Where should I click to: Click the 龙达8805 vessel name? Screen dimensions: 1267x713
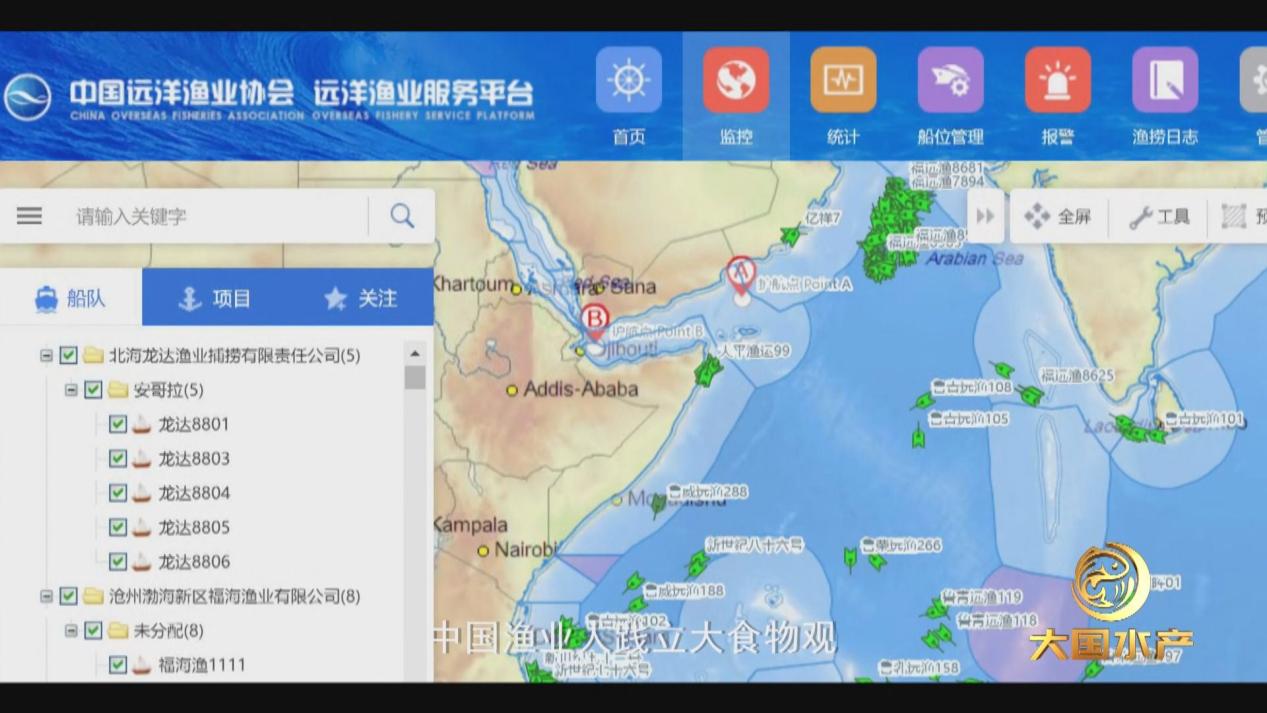point(194,527)
